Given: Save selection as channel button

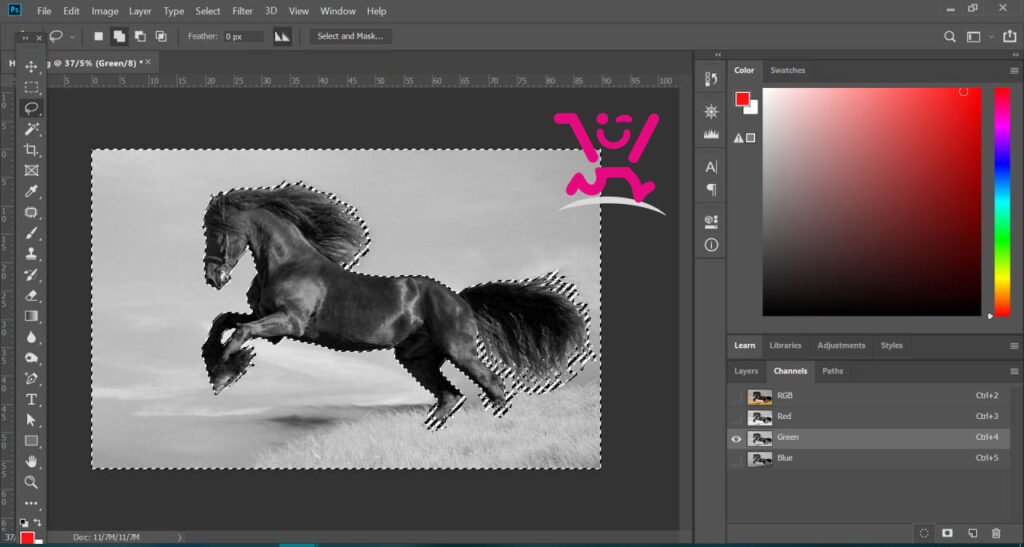Looking at the screenshot, I should pyautogui.click(x=948, y=533).
